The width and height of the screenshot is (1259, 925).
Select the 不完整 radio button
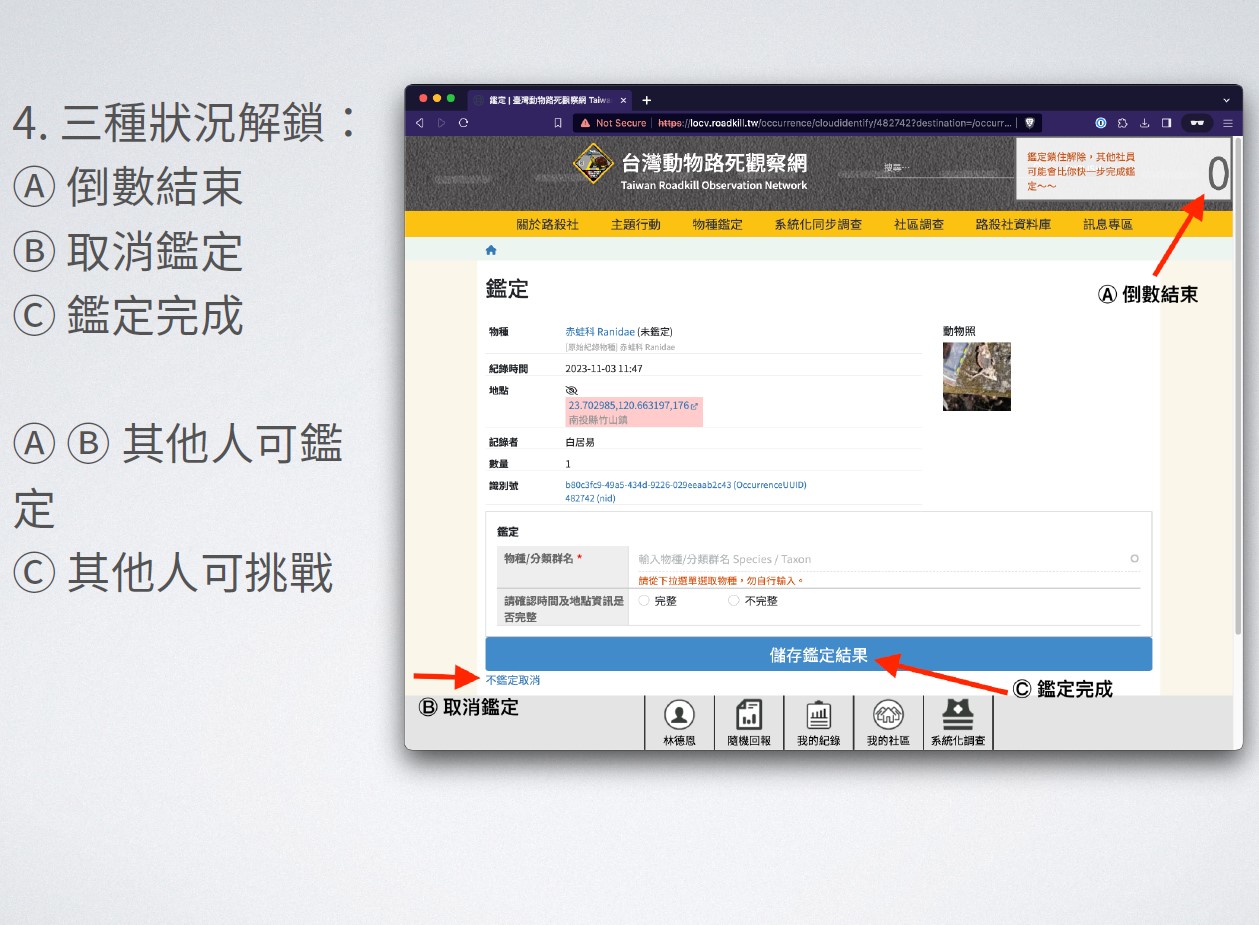(734, 601)
